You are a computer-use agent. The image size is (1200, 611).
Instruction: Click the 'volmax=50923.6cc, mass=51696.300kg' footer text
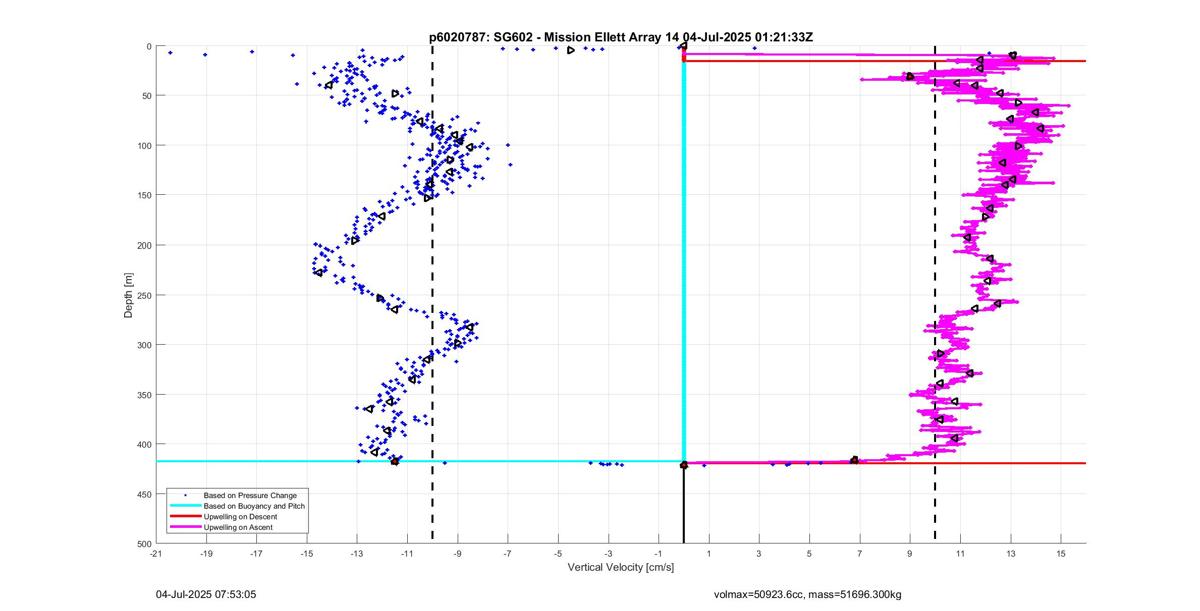[x=807, y=594]
